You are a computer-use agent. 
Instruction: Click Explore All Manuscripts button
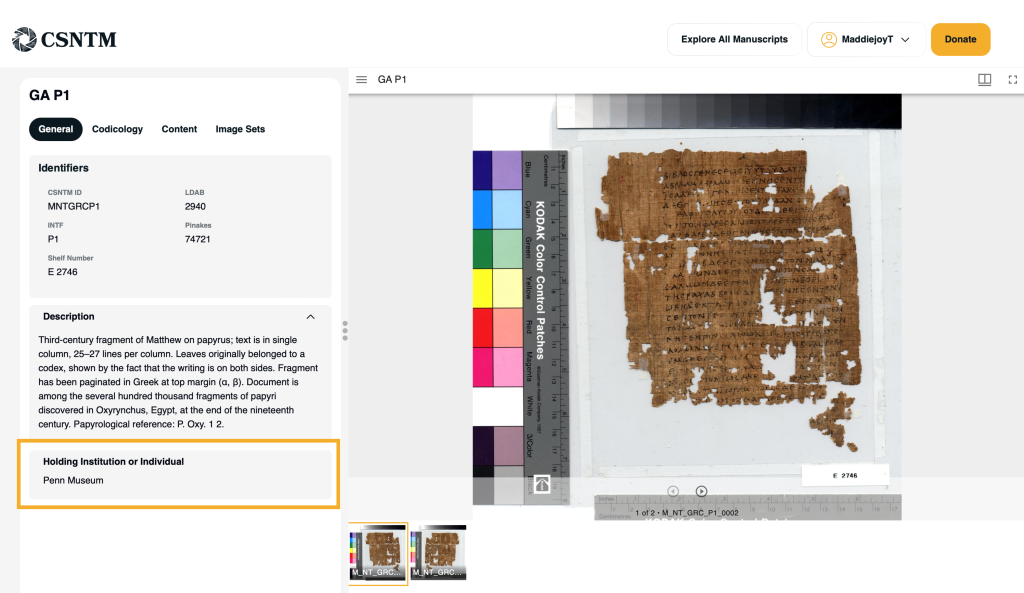click(x=734, y=40)
